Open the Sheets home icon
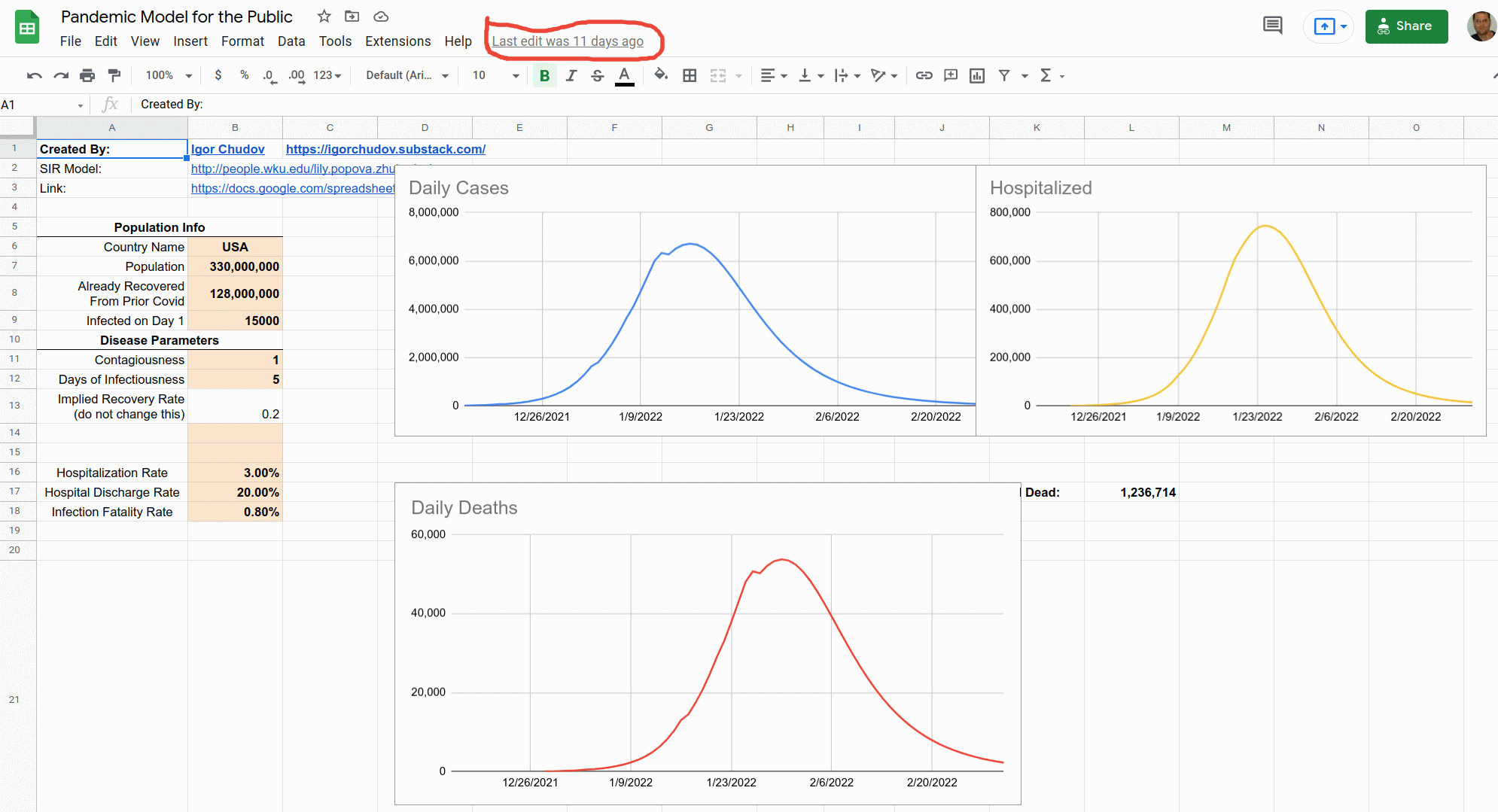 27,28
